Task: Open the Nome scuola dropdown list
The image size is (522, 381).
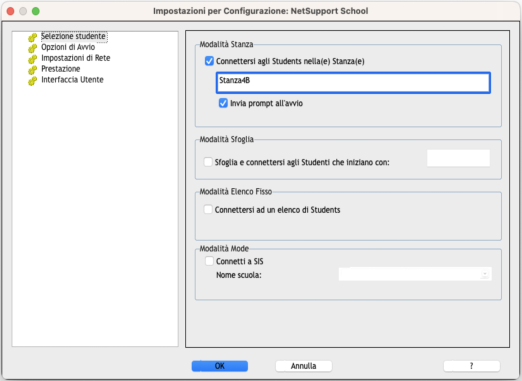Action: coord(415,274)
